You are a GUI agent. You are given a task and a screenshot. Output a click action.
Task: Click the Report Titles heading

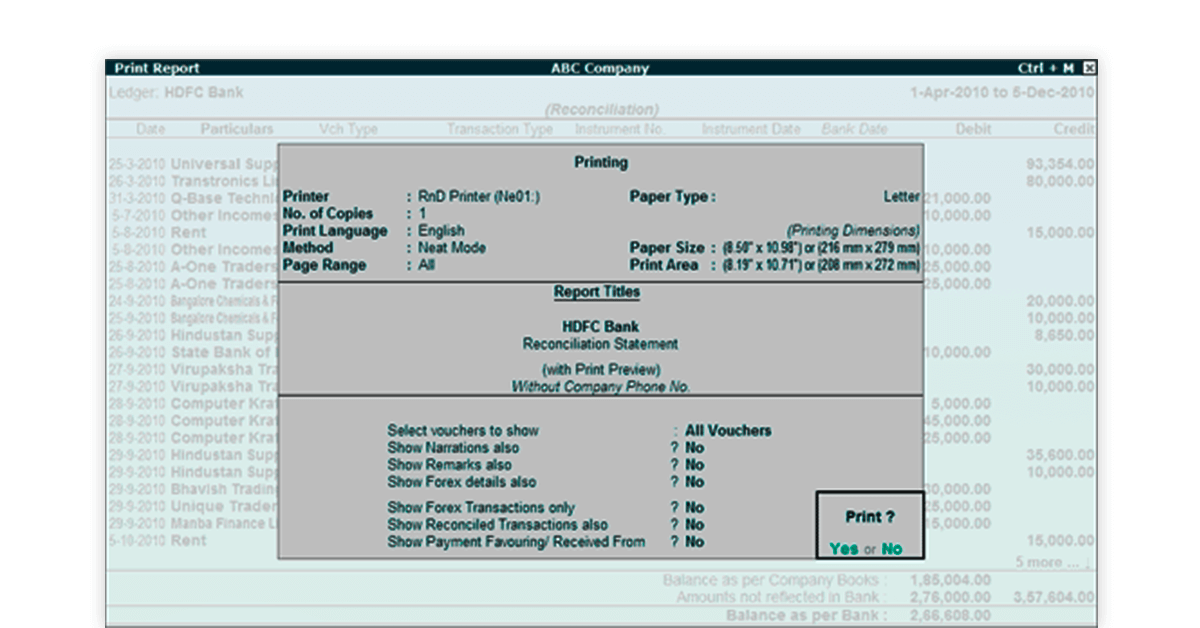[597, 292]
